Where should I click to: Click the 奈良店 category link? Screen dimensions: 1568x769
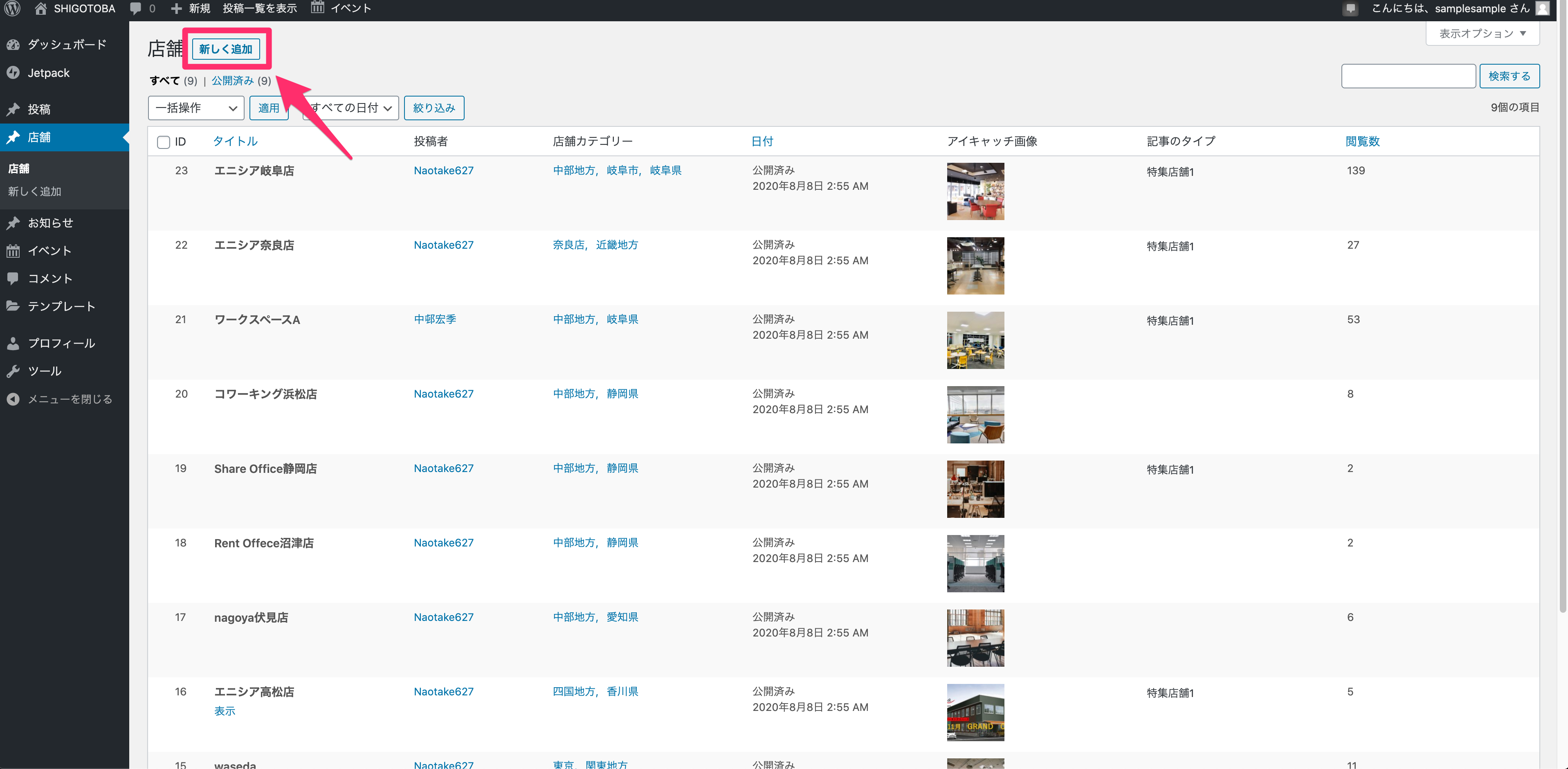pos(568,245)
